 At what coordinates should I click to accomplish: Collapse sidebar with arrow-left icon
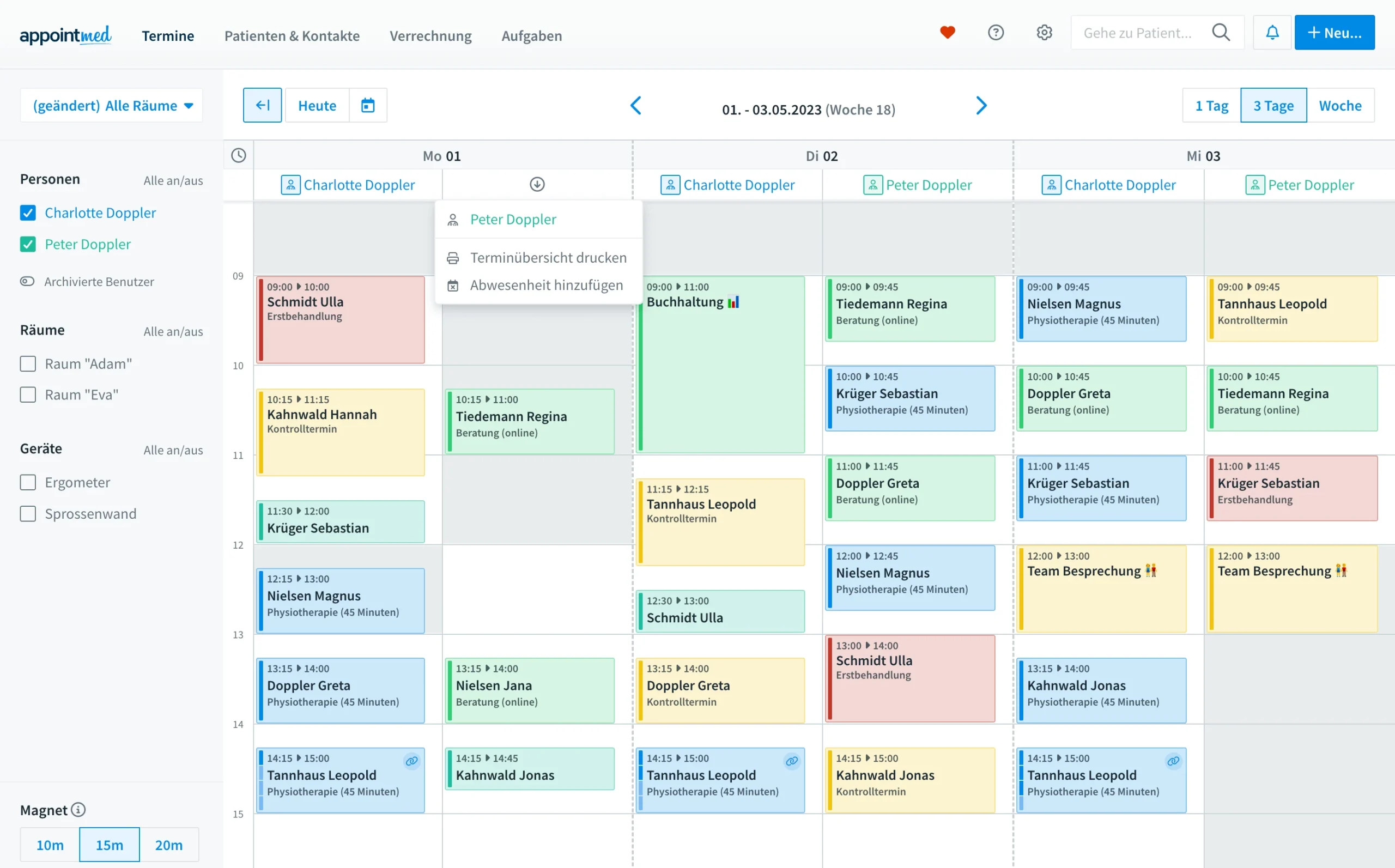262,105
